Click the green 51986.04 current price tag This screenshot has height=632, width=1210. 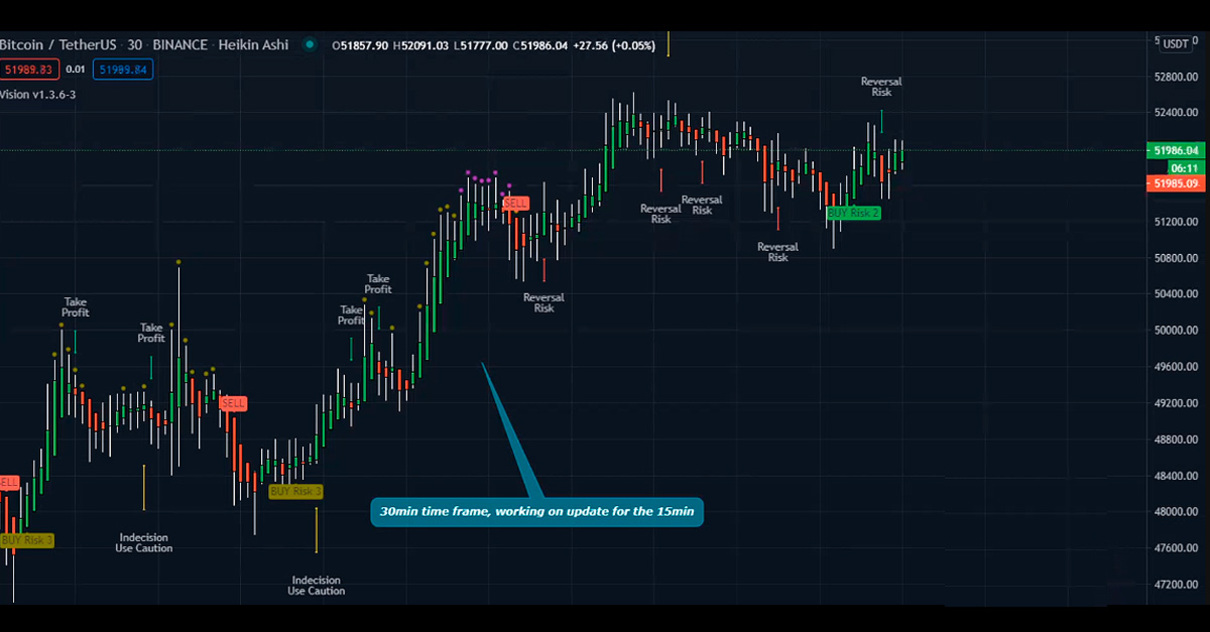(x=1176, y=151)
